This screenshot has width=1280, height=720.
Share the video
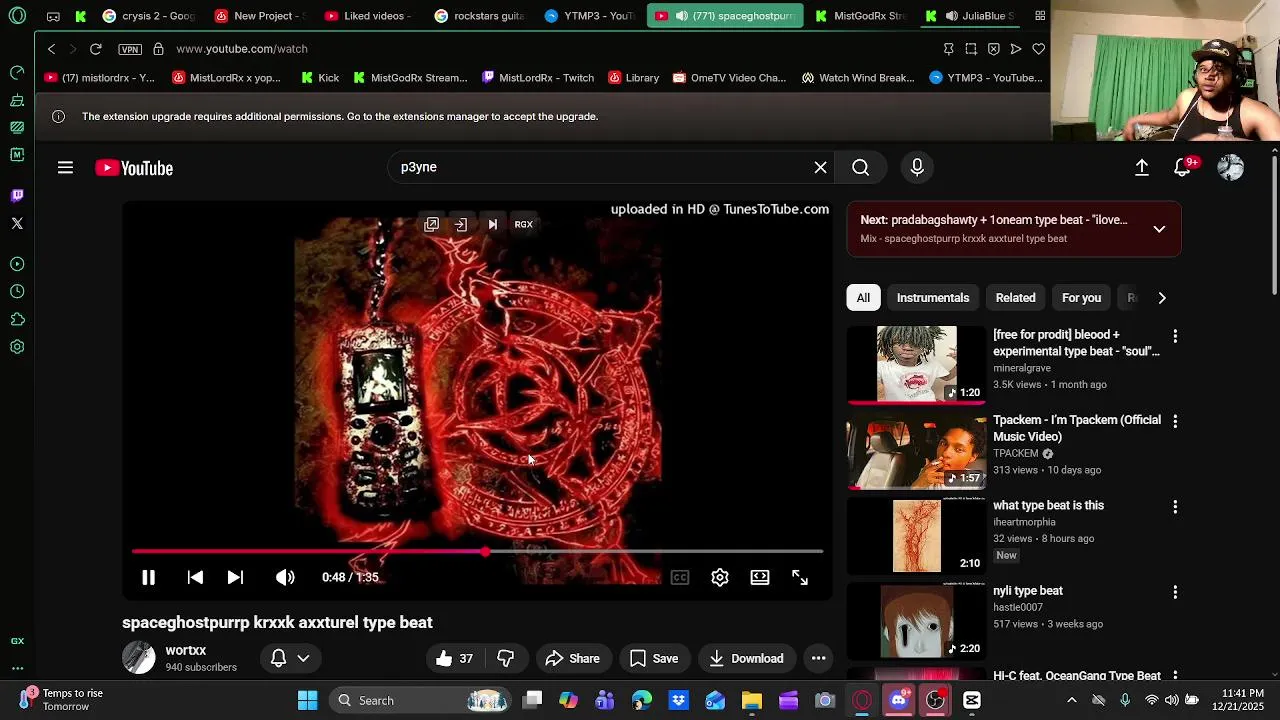572,658
